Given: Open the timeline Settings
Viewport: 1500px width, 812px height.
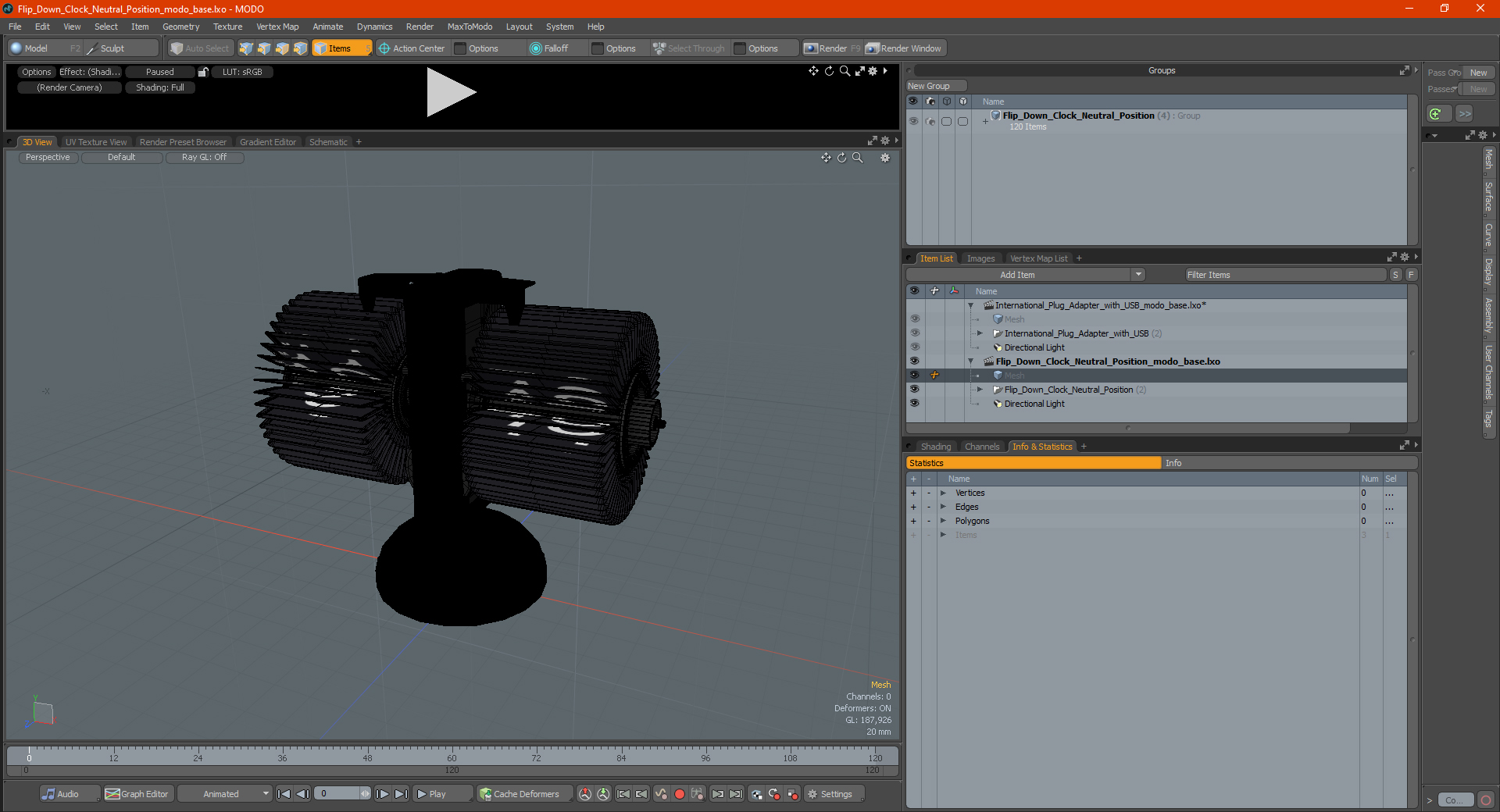Looking at the screenshot, I should tap(834, 794).
